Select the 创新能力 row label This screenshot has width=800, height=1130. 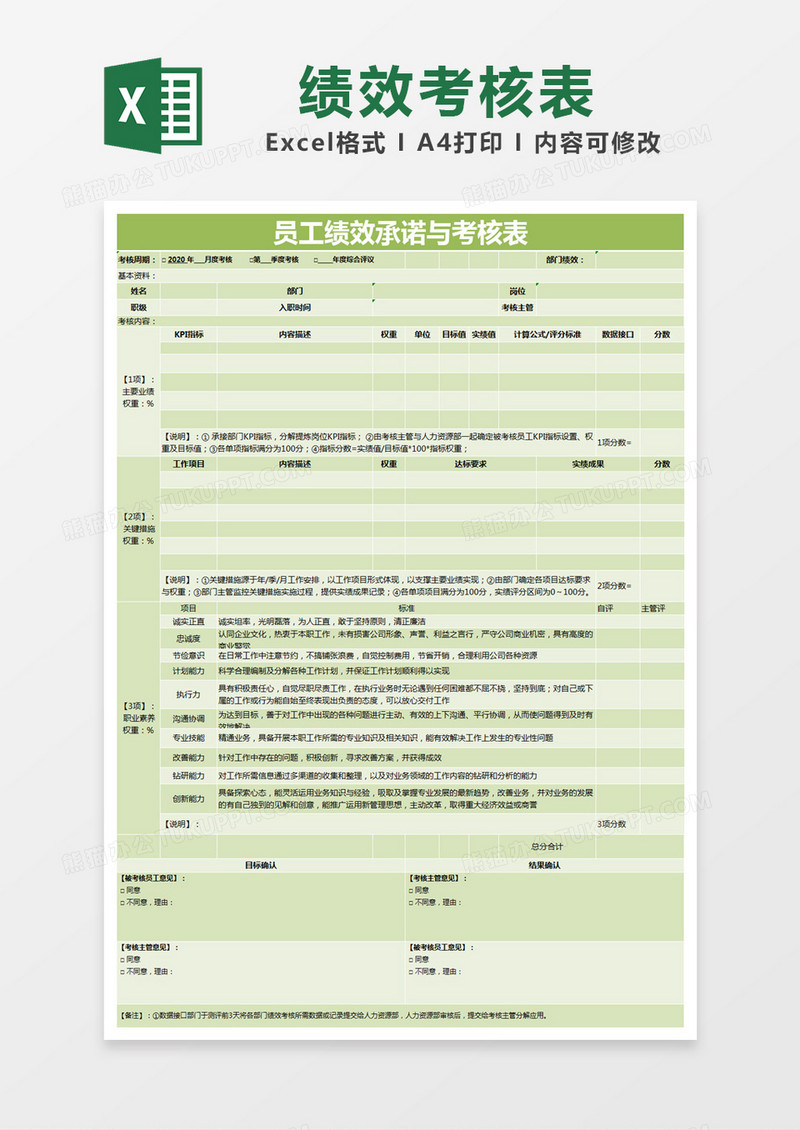(x=189, y=798)
